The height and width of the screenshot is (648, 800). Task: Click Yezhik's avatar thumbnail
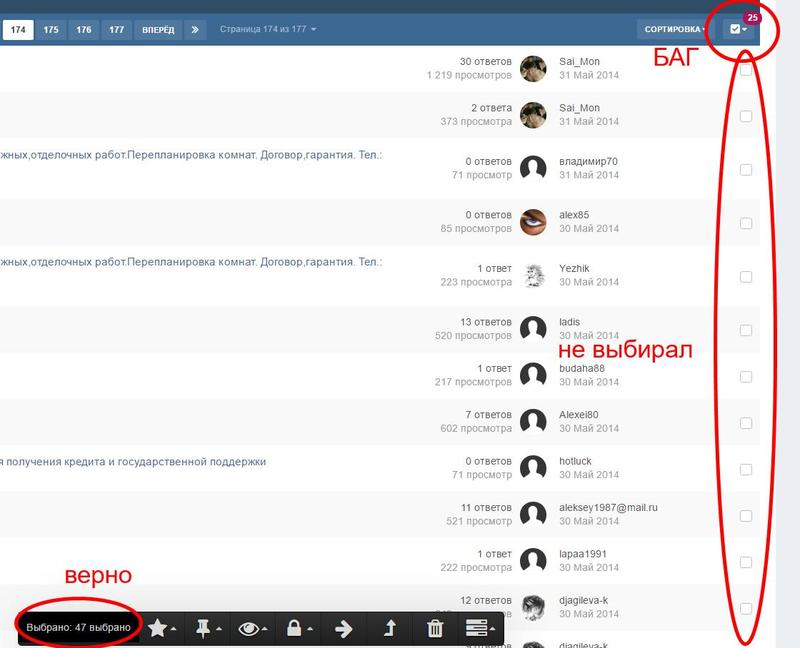534,276
